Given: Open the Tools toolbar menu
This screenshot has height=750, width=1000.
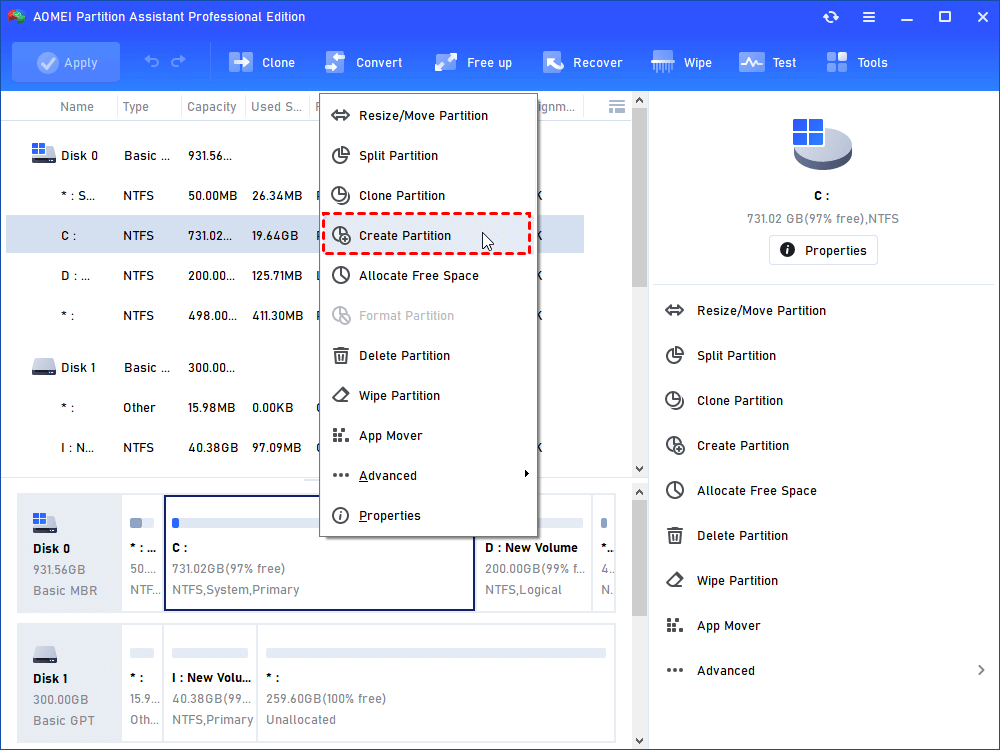Looking at the screenshot, I should click(x=857, y=62).
